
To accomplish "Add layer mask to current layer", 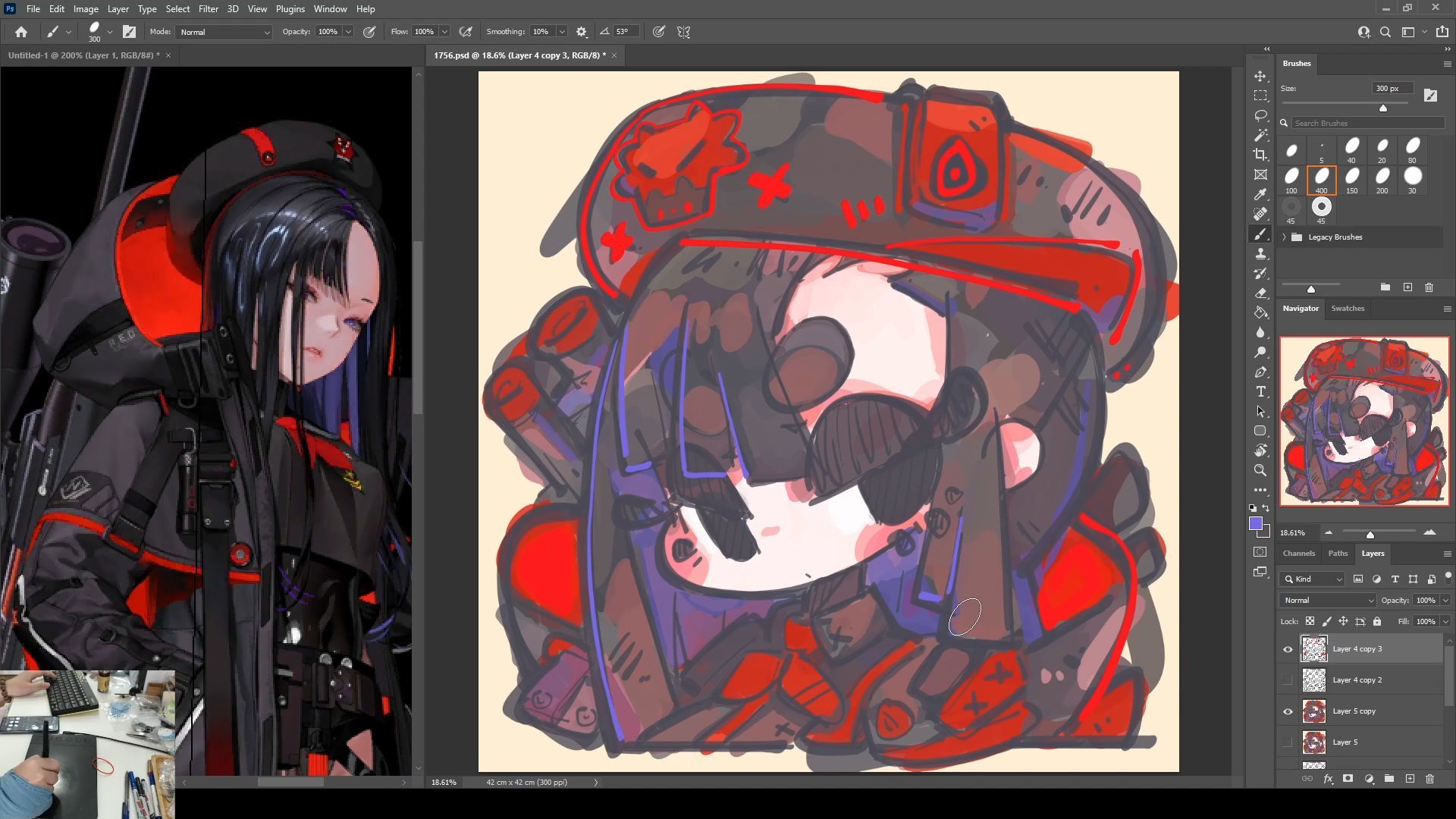I will [1348, 779].
